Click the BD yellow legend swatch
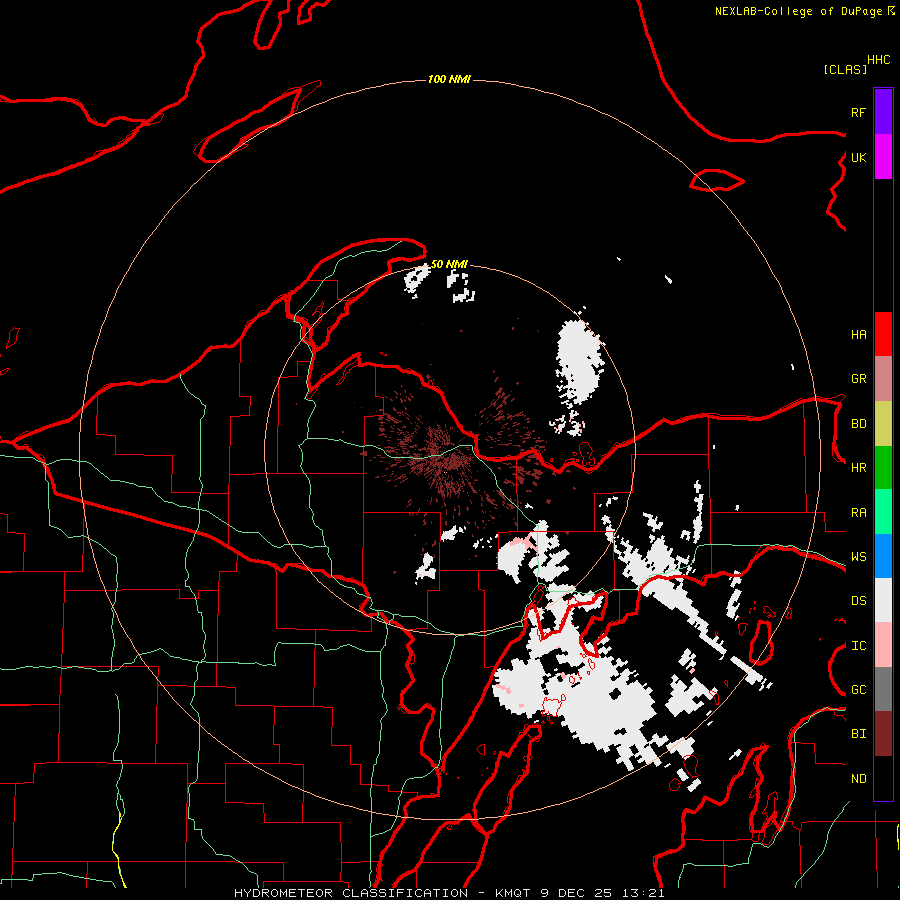 click(883, 424)
